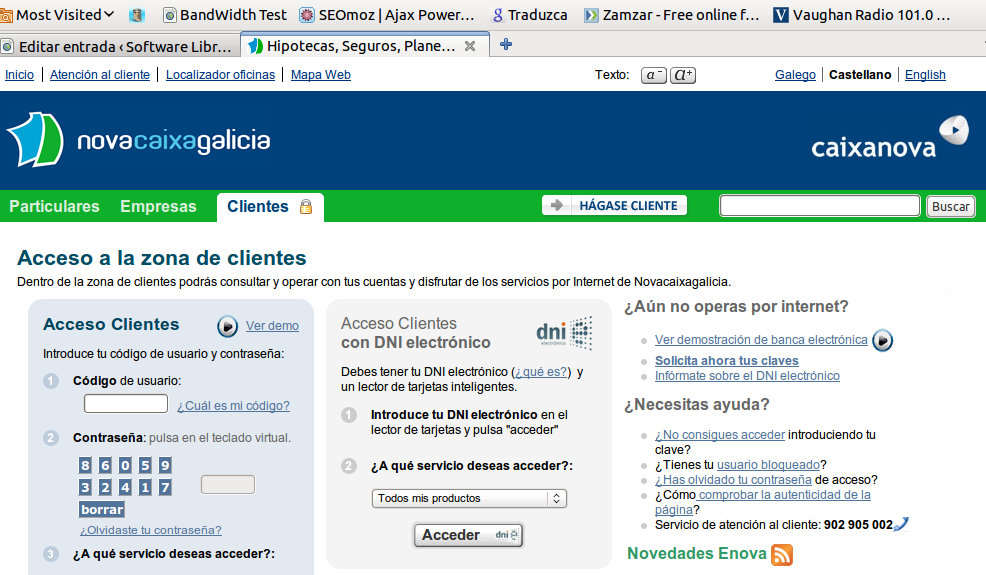Click borrar on the virtual keyboard
Image resolution: width=986 pixels, height=575 pixels.
pos(102,509)
